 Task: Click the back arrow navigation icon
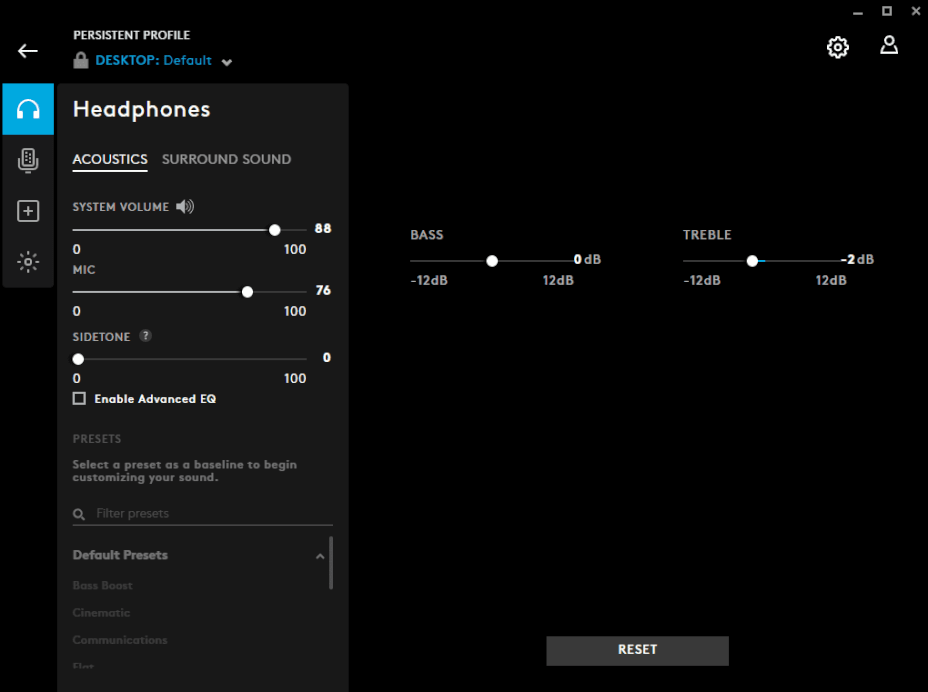point(27,50)
